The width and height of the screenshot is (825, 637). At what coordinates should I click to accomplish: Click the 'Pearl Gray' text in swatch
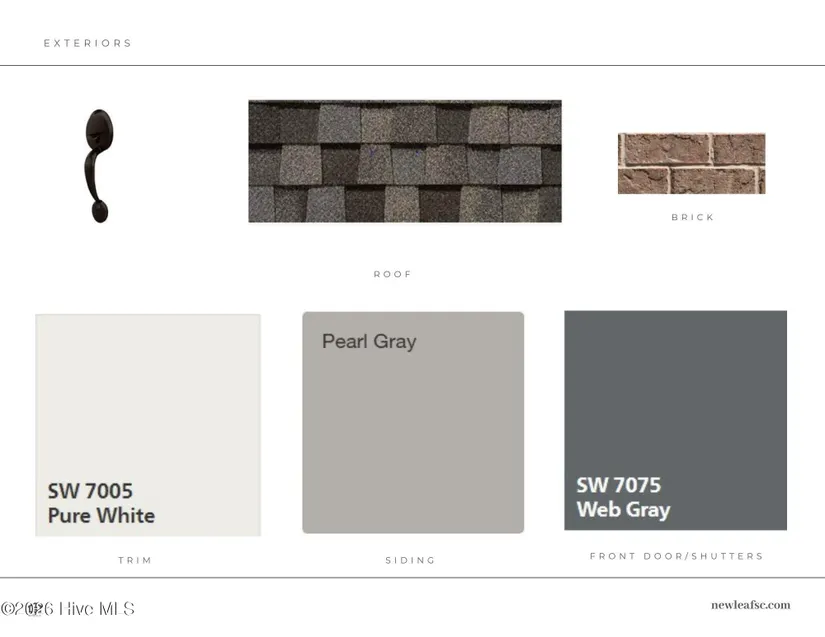click(369, 342)
